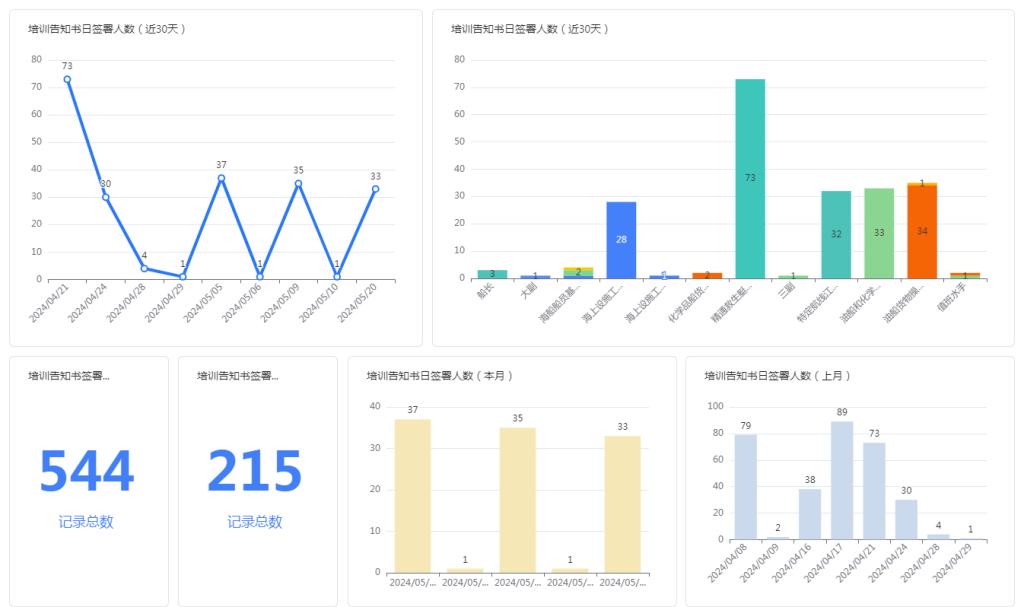Viewport: 1024px width, 607px height.
Task: Select the 2024/05/09 point on line chart
Action: point(298,183)
